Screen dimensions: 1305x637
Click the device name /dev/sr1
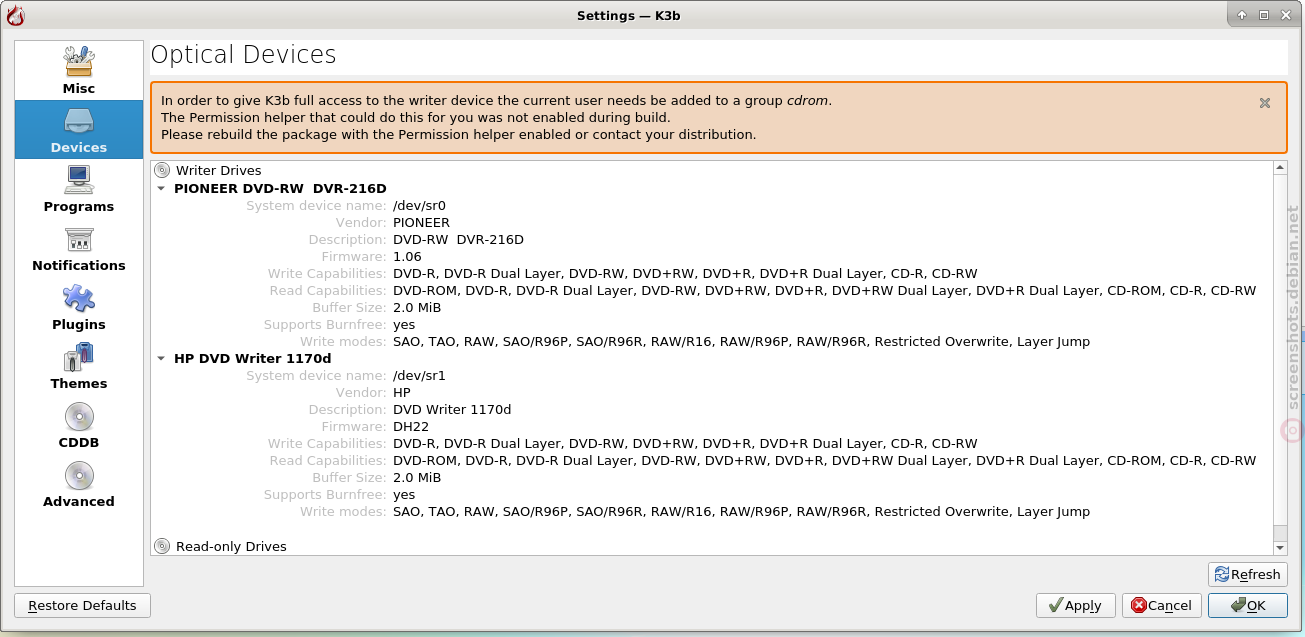[419, 376]
